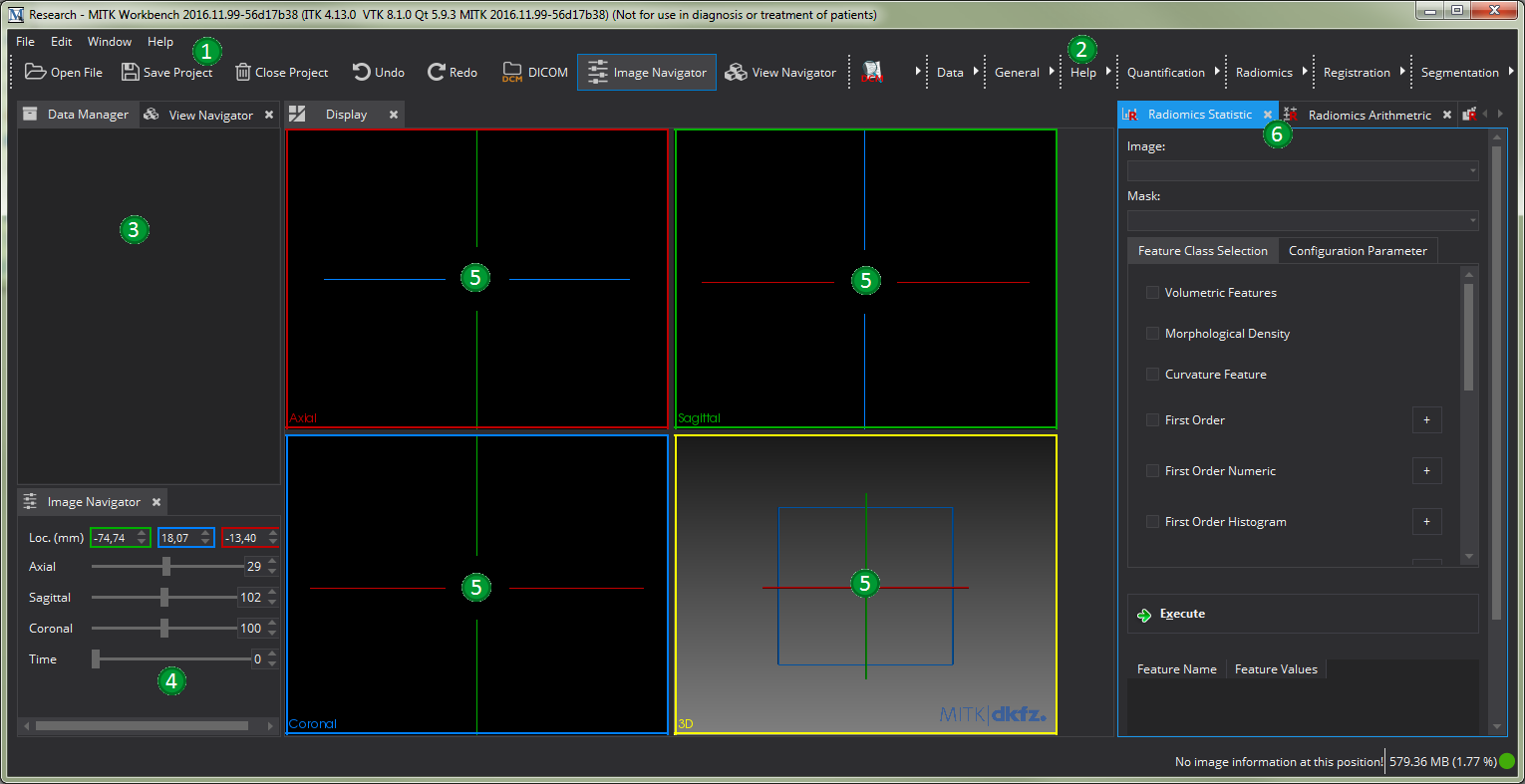Expand the Segmentation toolbar arrow
1525x784 pixels.
(x=1511, y=72)
